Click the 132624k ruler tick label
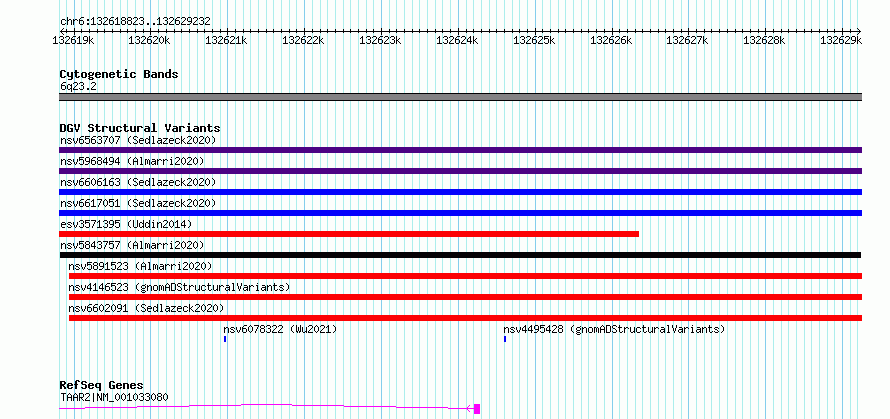 pyautogui.click(x=457, y=40)
